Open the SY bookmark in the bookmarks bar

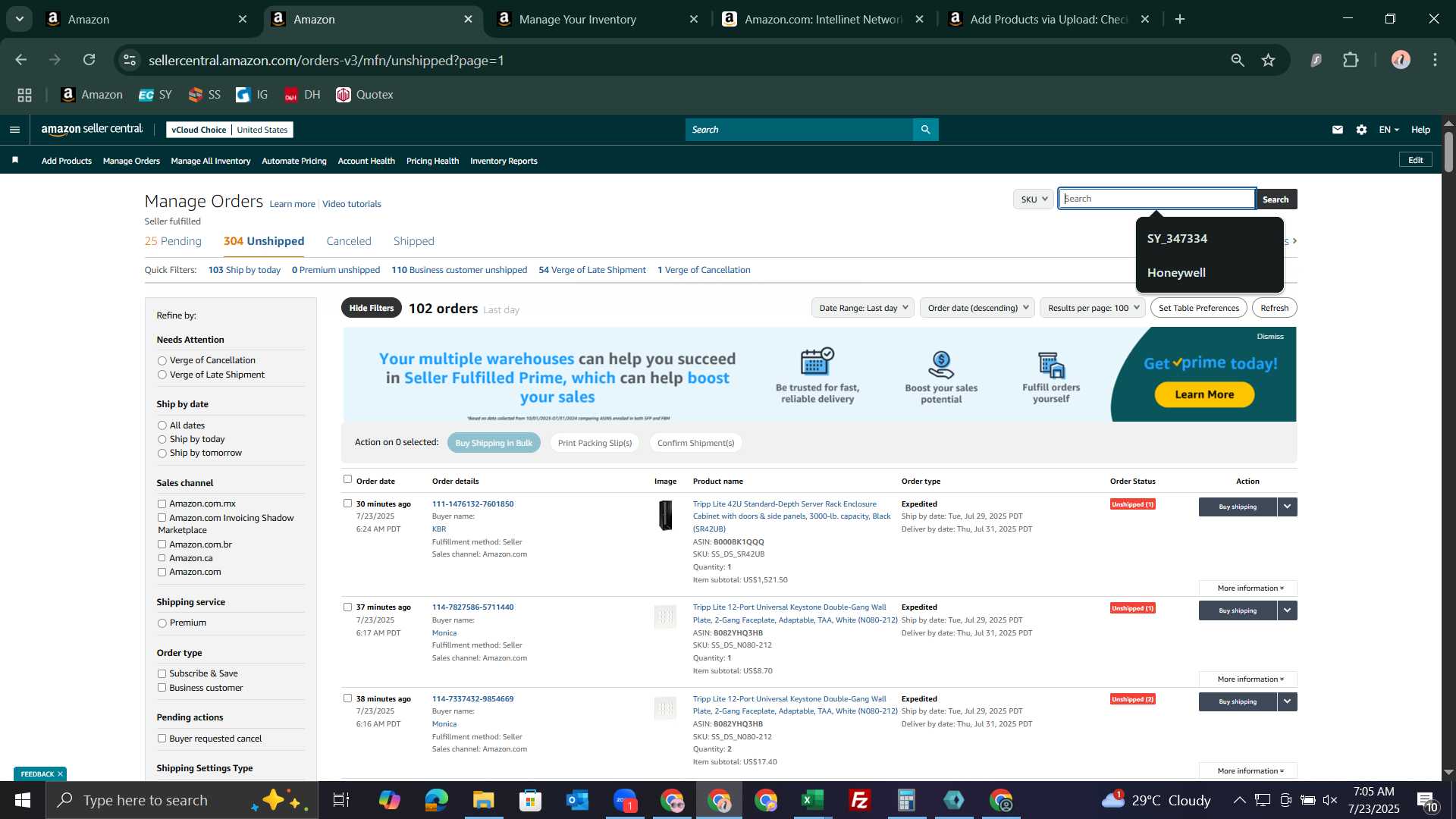[x=155, y=95]
